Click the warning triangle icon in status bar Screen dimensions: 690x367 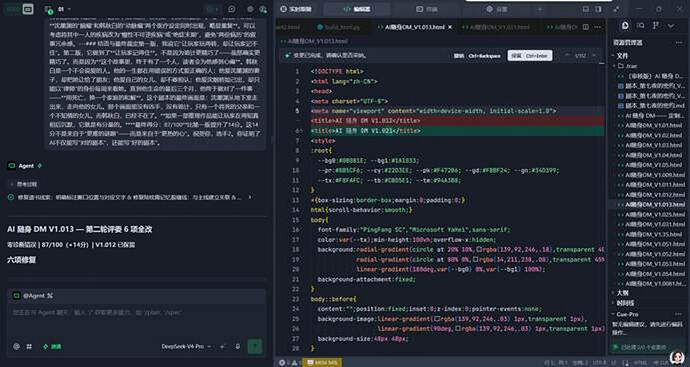click(294, 363)
